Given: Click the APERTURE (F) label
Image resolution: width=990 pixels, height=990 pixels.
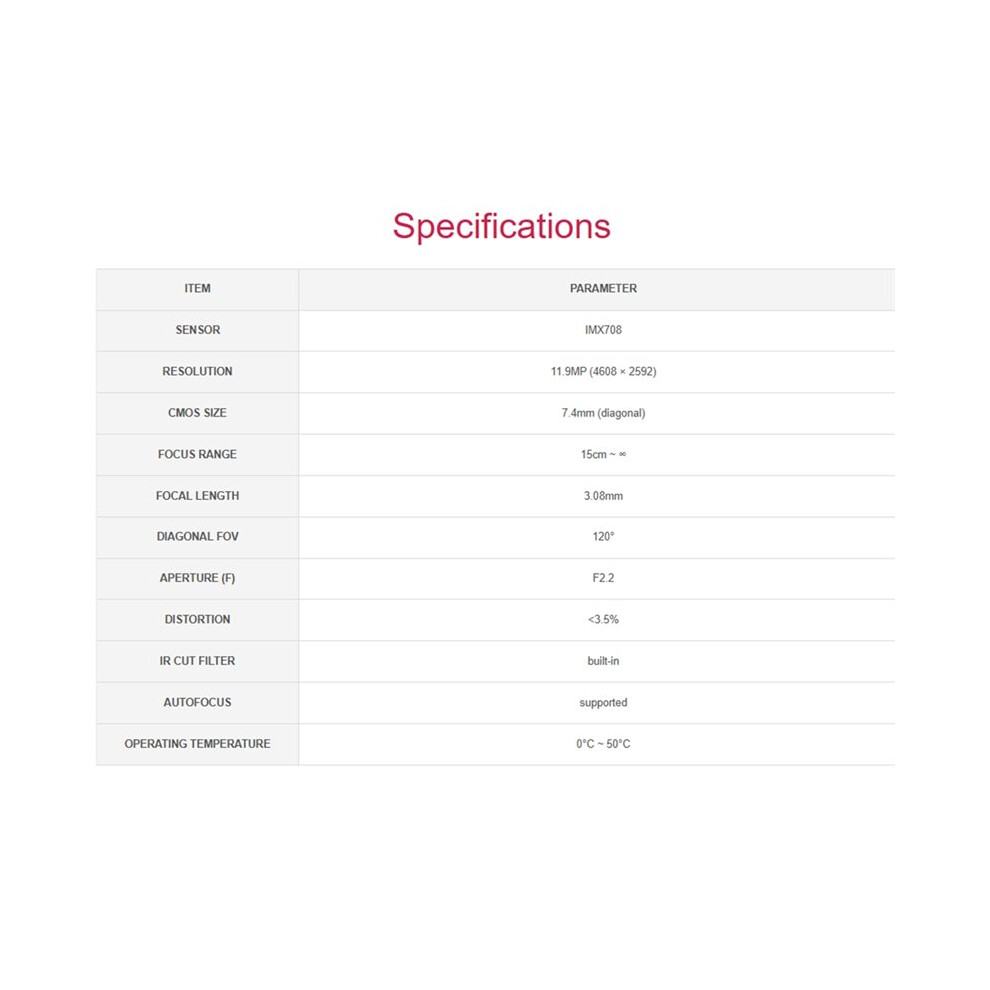Looking at the screenshot, I should pos(198,578).
